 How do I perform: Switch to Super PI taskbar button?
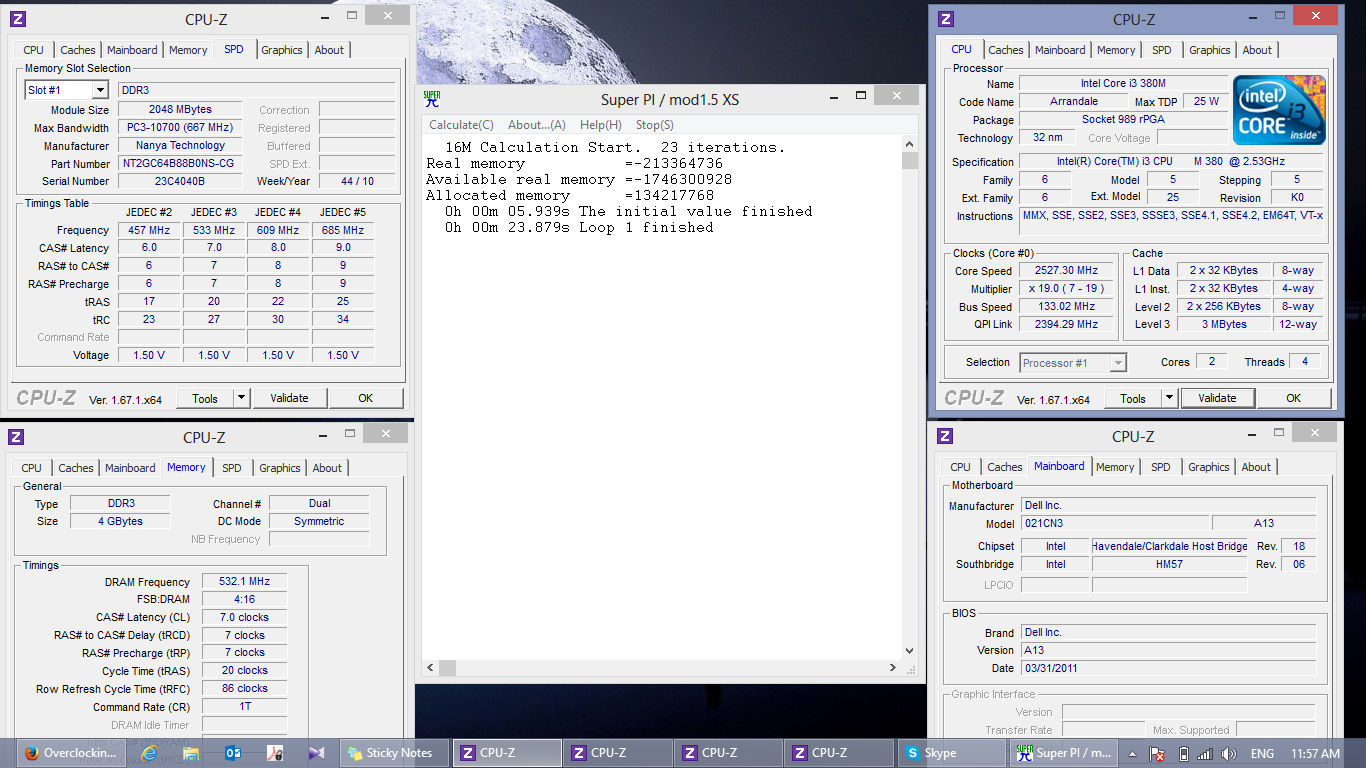point(1063,753)
